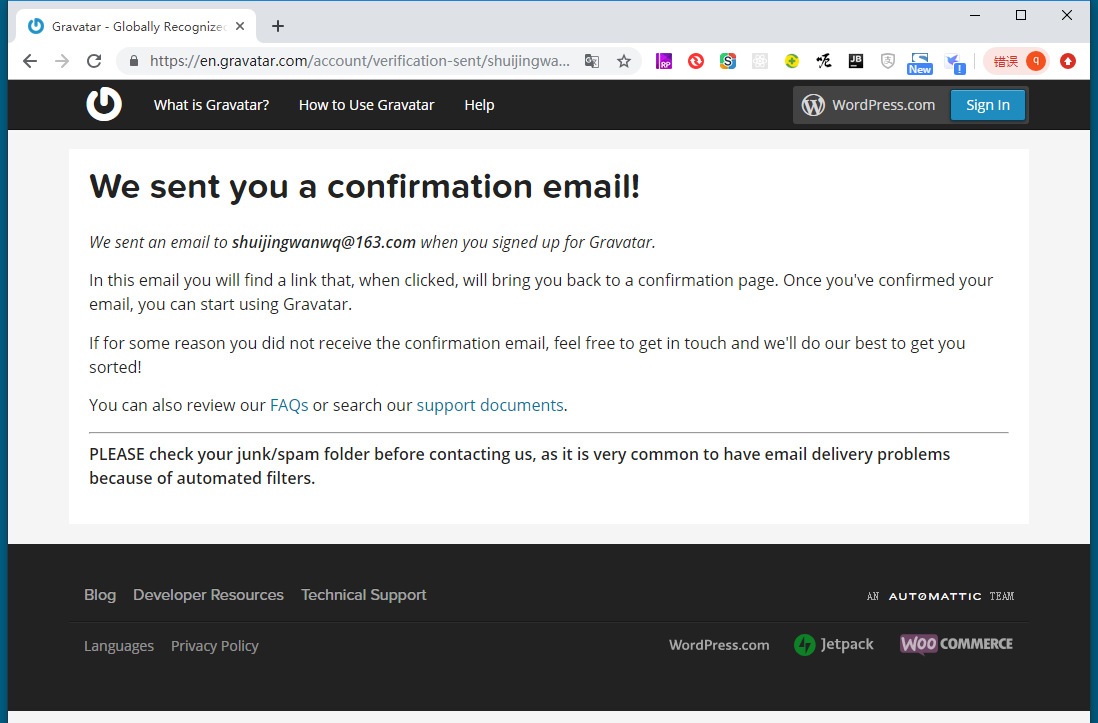Image resolution: width=1098 pixels, height=723 pixels.
Task: Click the purple RP extension icon
Action: (664, 61)
